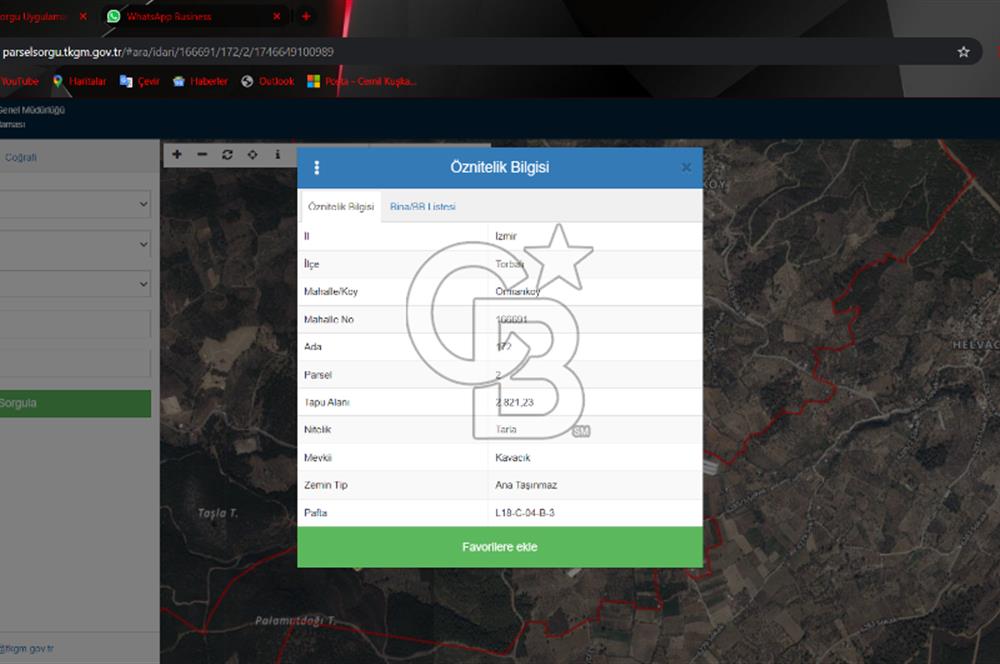Click the Mahalle/Köy label

pos(330,291)
